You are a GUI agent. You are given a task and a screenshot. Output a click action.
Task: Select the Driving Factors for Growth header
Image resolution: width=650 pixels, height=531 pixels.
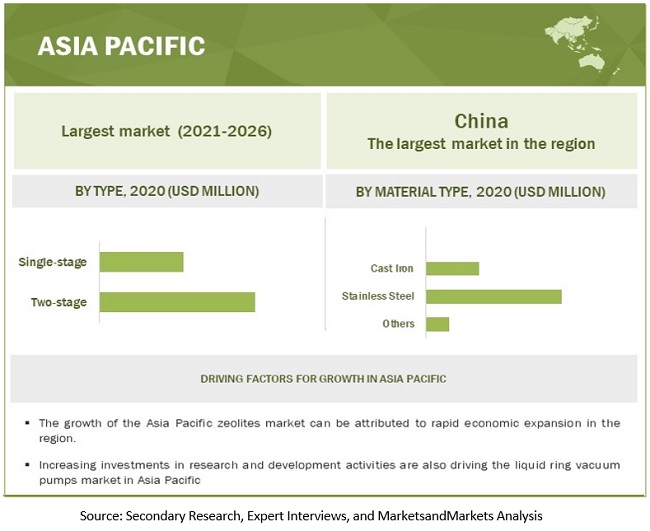click(x=323, y=379)
